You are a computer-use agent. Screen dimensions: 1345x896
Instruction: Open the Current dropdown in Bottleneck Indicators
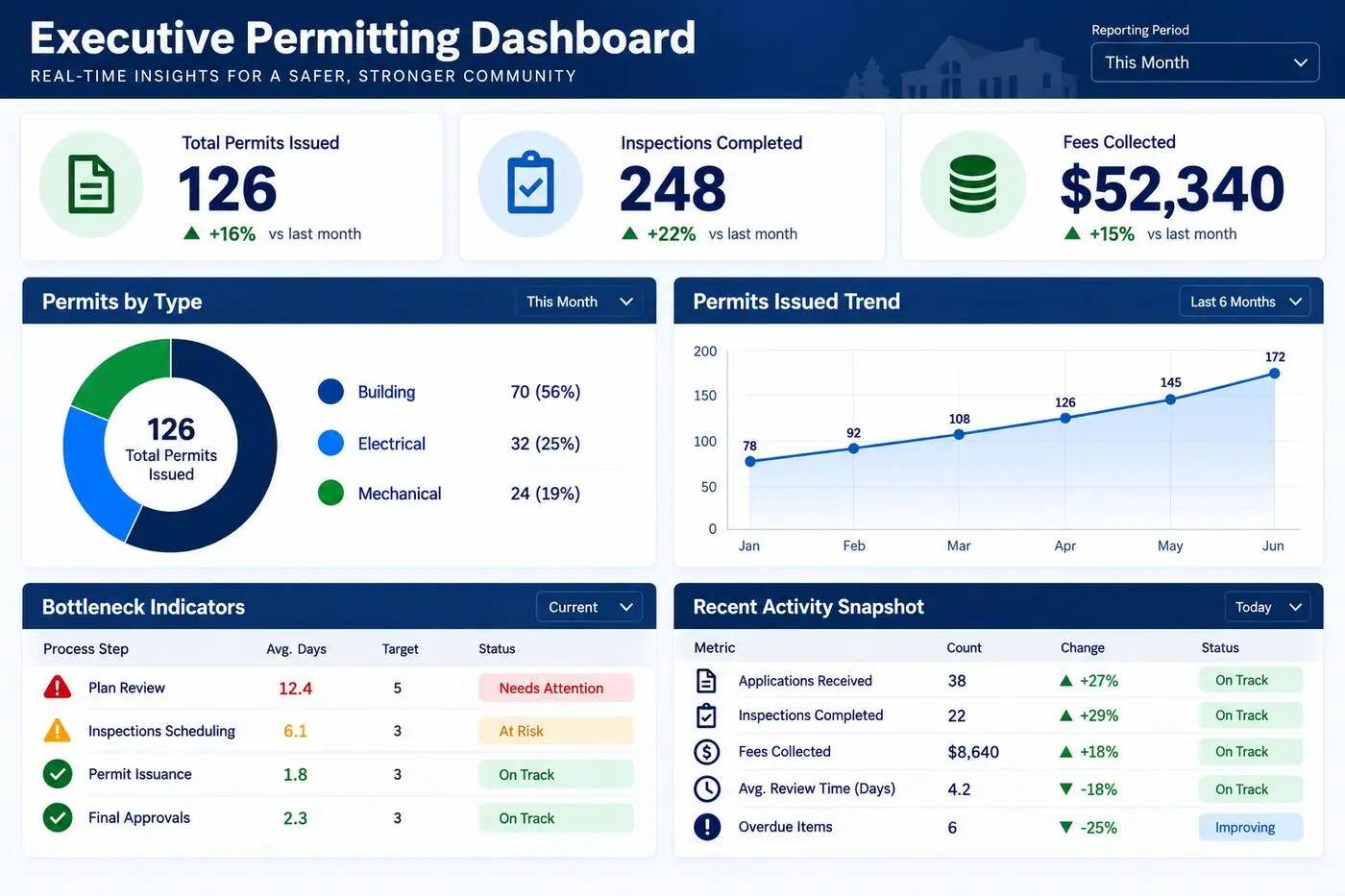coord(589,607)
